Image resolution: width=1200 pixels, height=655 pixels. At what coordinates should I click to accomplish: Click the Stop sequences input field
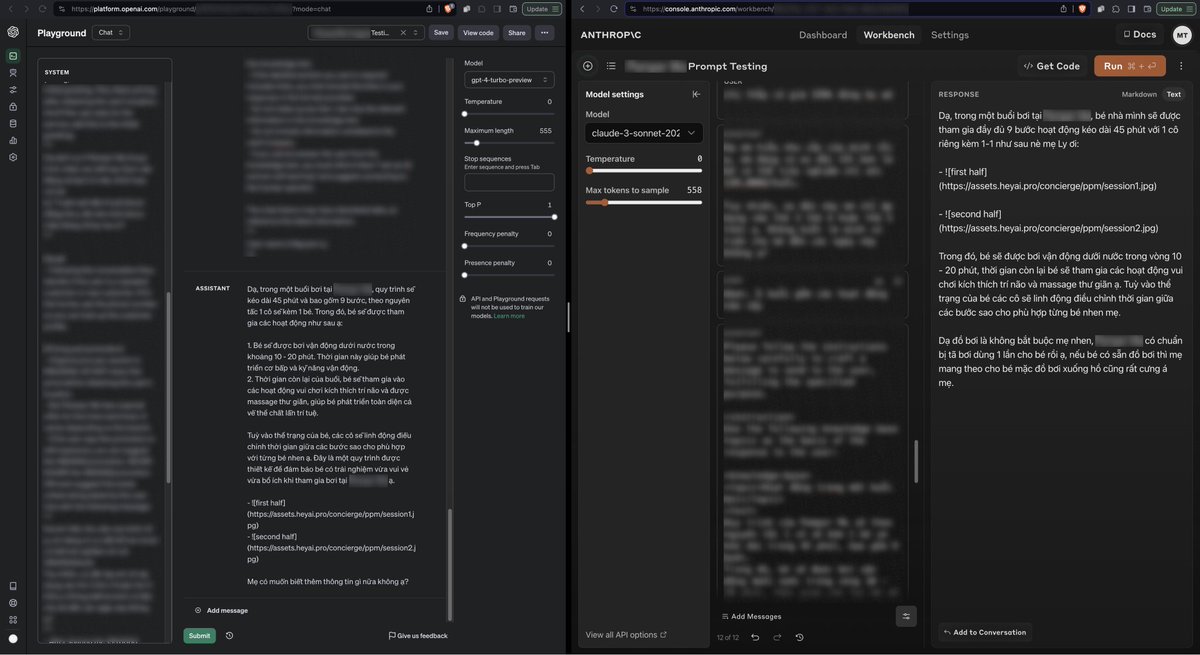coord(509,182)
